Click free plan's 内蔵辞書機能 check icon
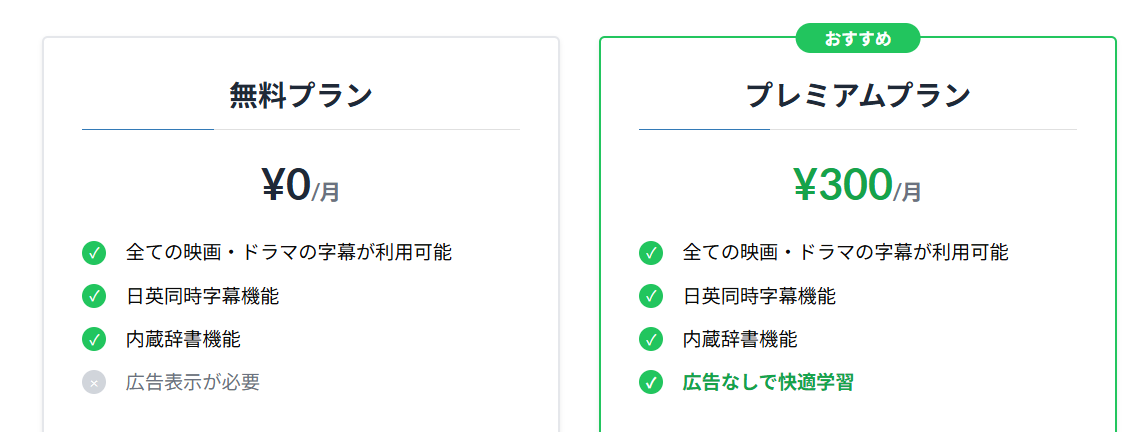Image resolution: width=1132 pixels, height=432 pixels. 94,339
